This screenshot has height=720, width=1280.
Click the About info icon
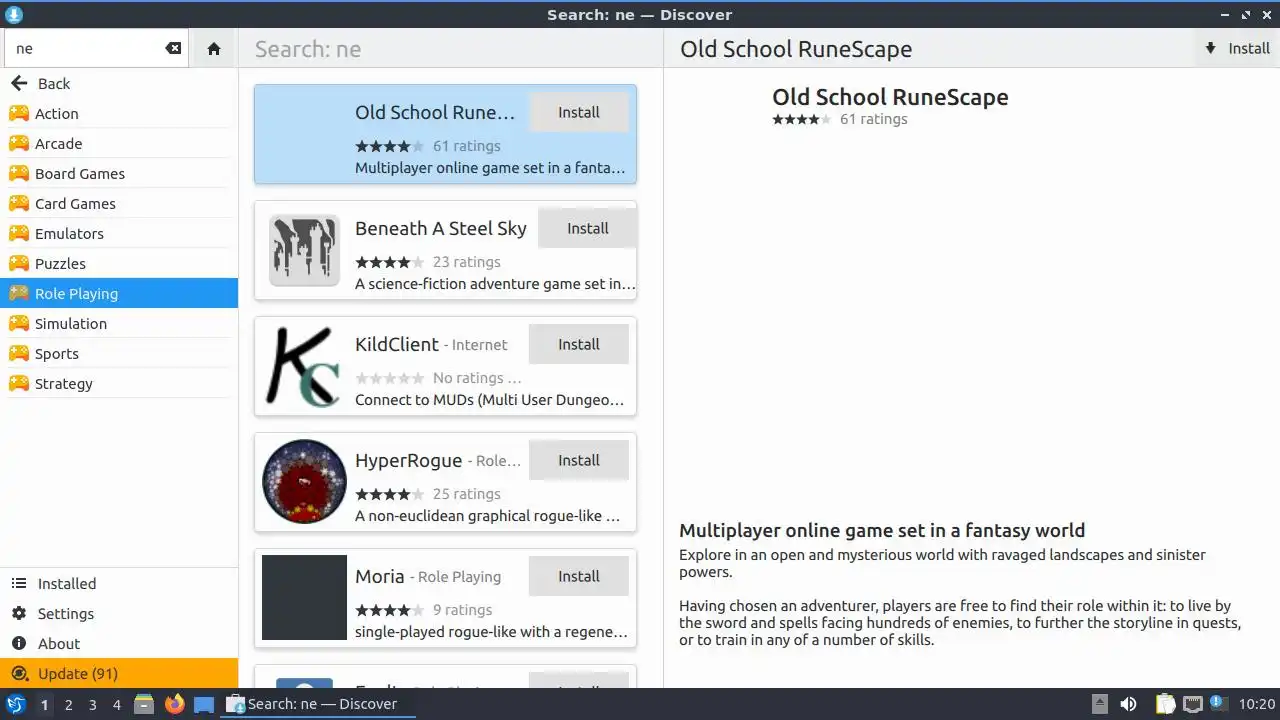coord(18,643)
